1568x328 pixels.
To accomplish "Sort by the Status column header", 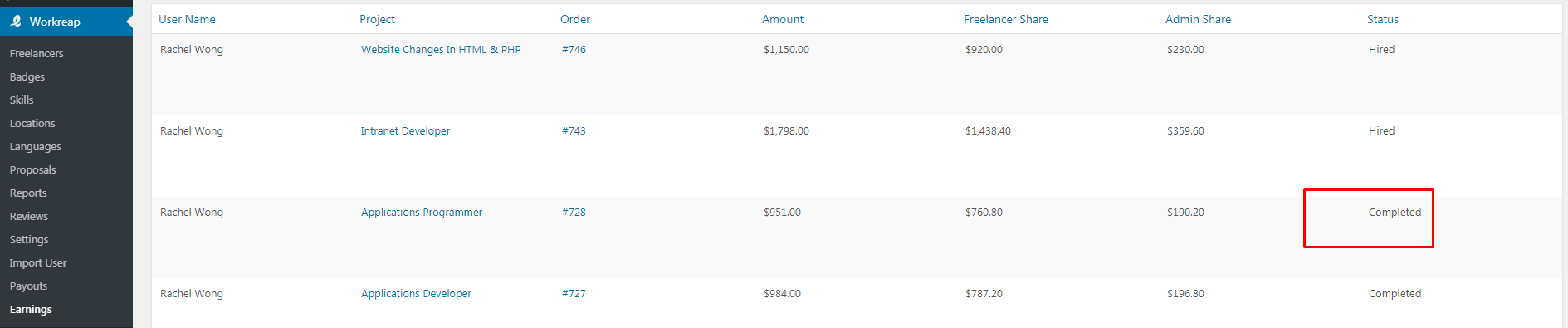I will (x=1383, y=19).
